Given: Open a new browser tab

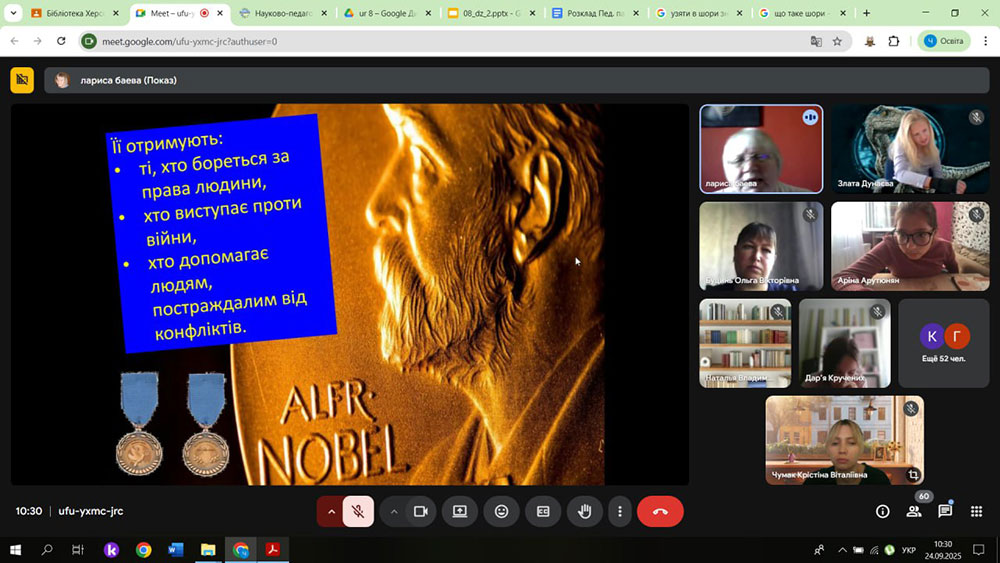Looking at the screenshot, I should click(x=866, y=13).
